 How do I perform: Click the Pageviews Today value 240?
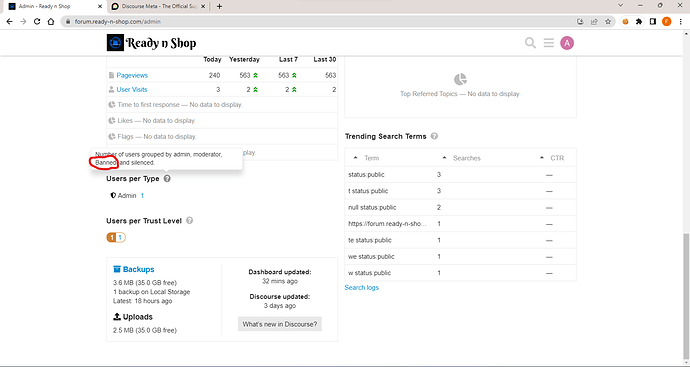pyautogui.click(x=214, y=75)
